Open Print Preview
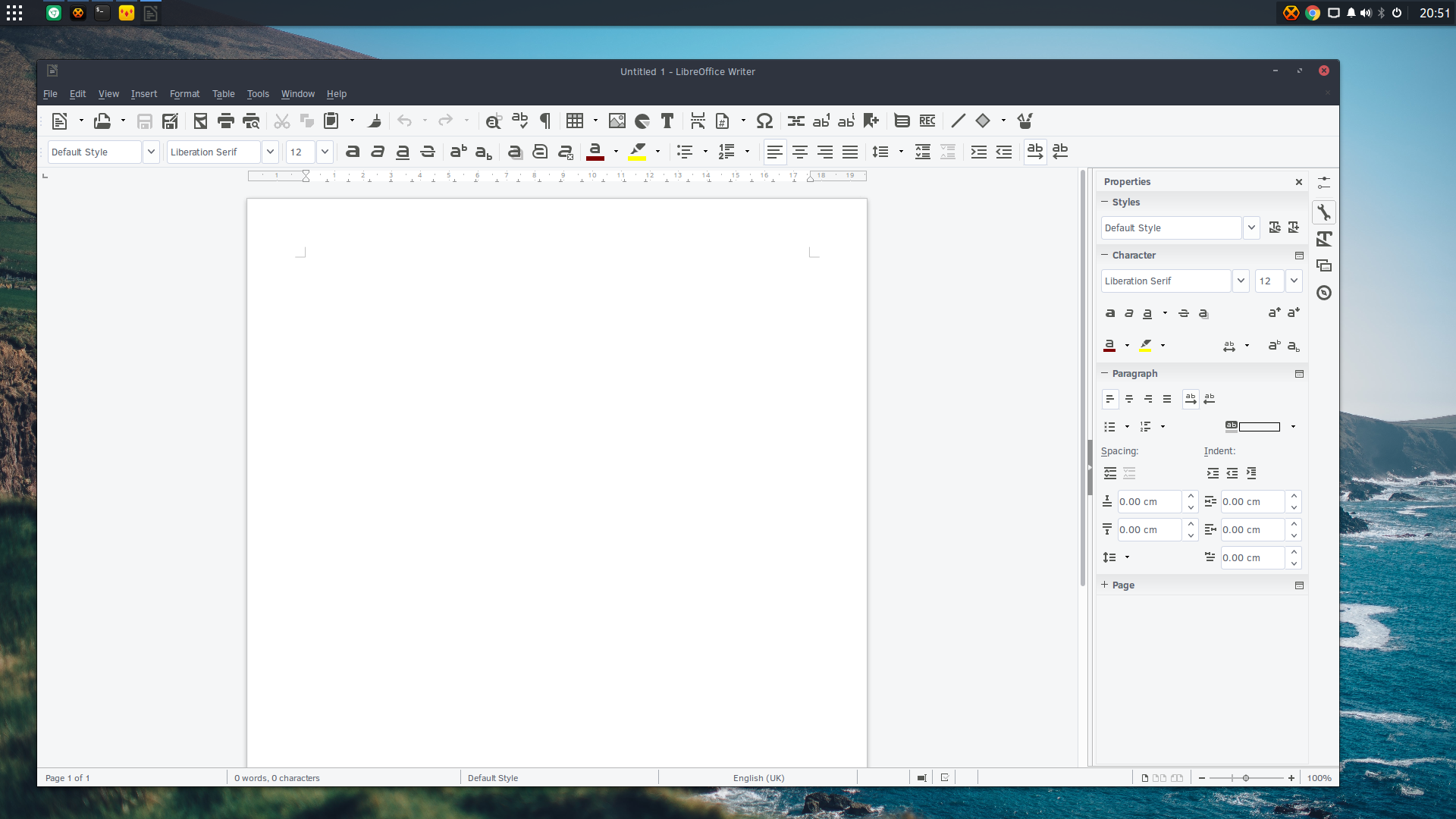Screen dimensions: 1456x819 coord(251,121)
